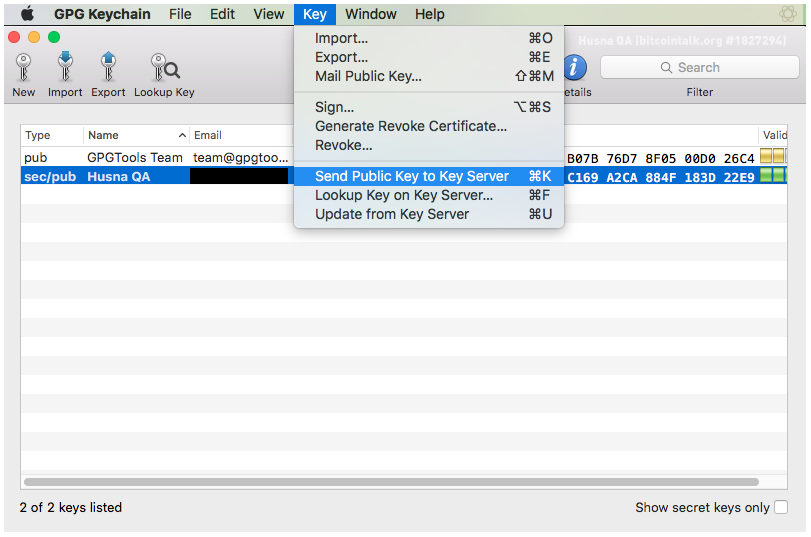
Task: Click the horizontal scrollbar of the key list
Action: [391, 482]
